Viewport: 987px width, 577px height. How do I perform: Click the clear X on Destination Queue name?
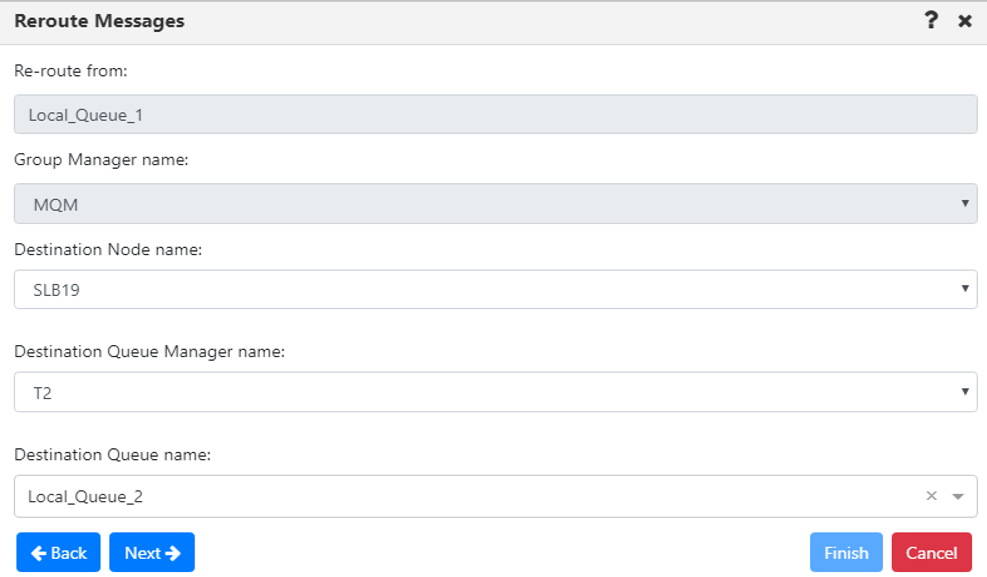[930, 494]
